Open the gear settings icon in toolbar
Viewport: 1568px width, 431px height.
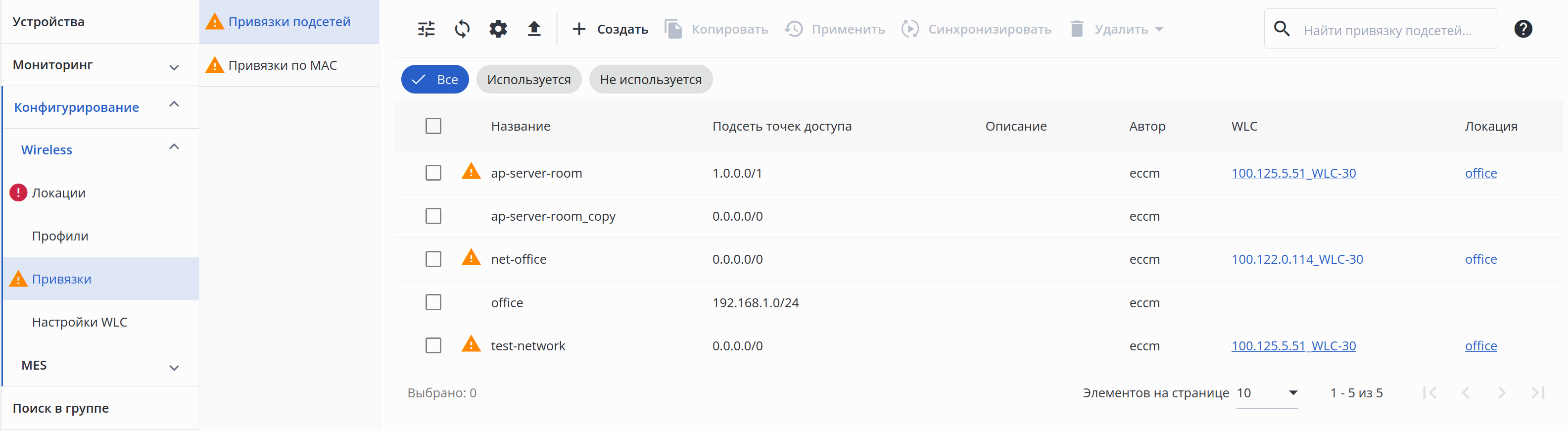point(498,29)
